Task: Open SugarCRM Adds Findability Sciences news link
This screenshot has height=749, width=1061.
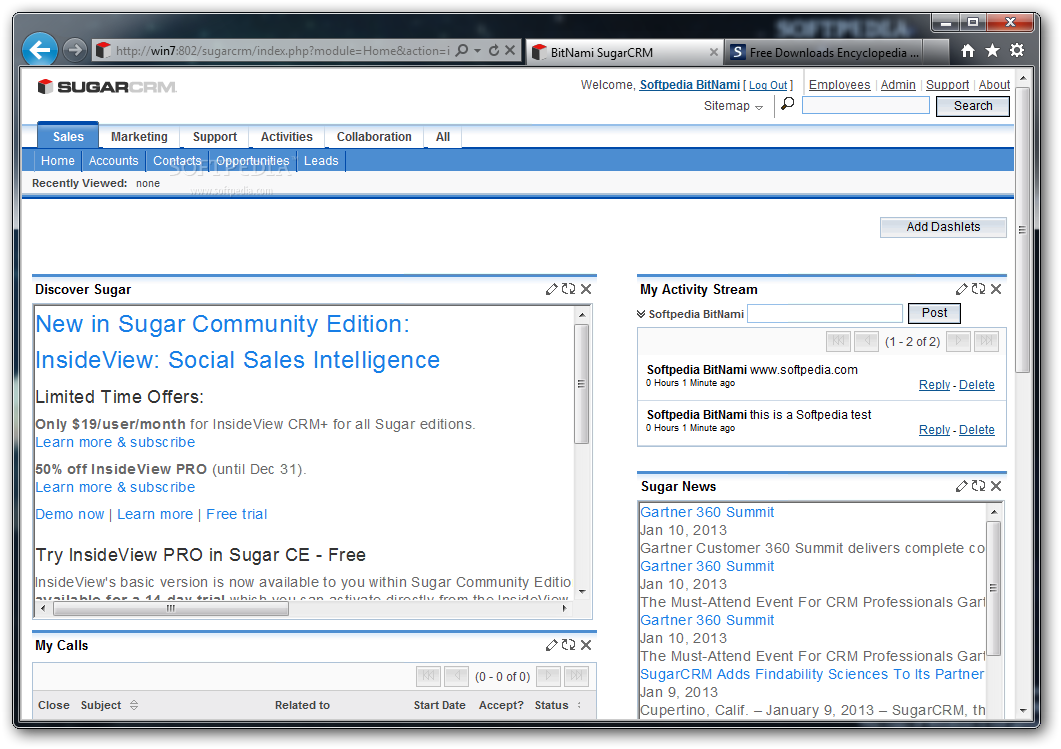Action: coord(812,674)
